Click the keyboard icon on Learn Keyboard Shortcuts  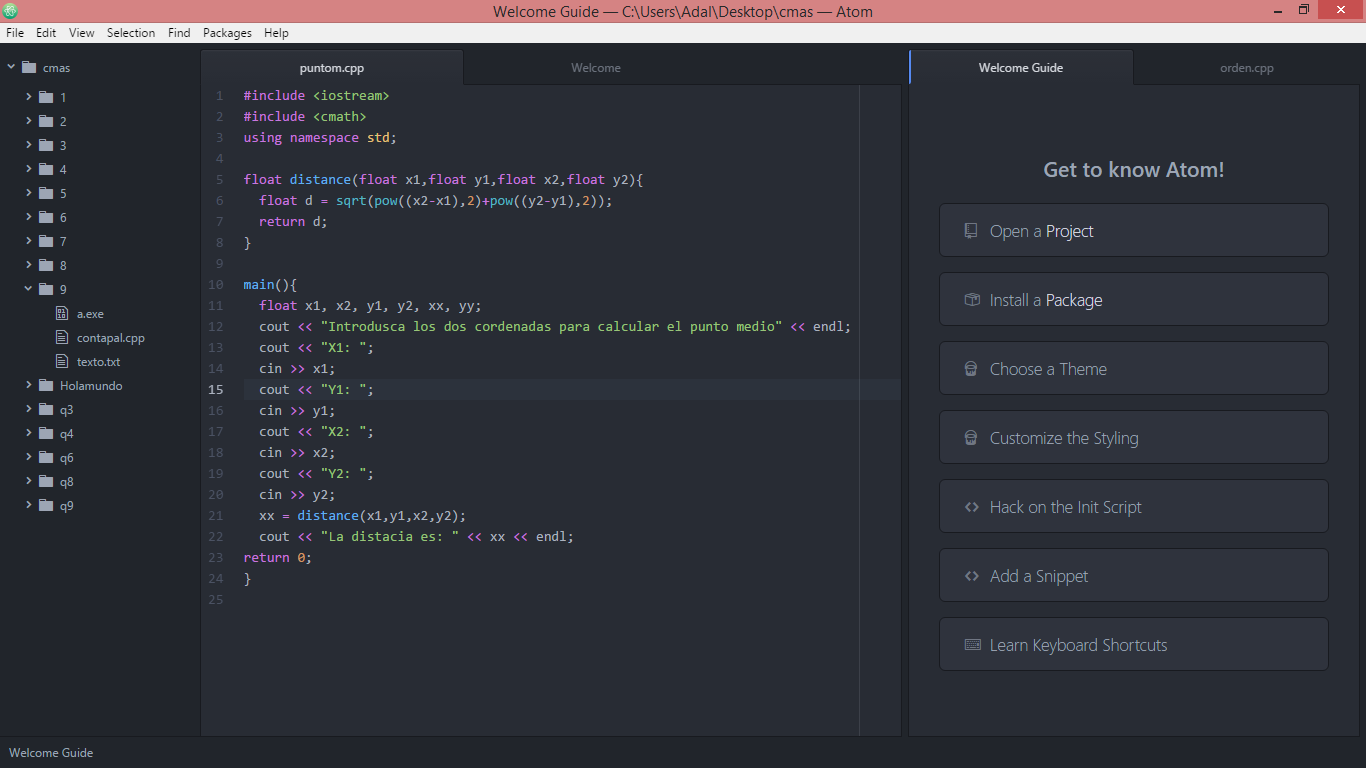(972, 645)
